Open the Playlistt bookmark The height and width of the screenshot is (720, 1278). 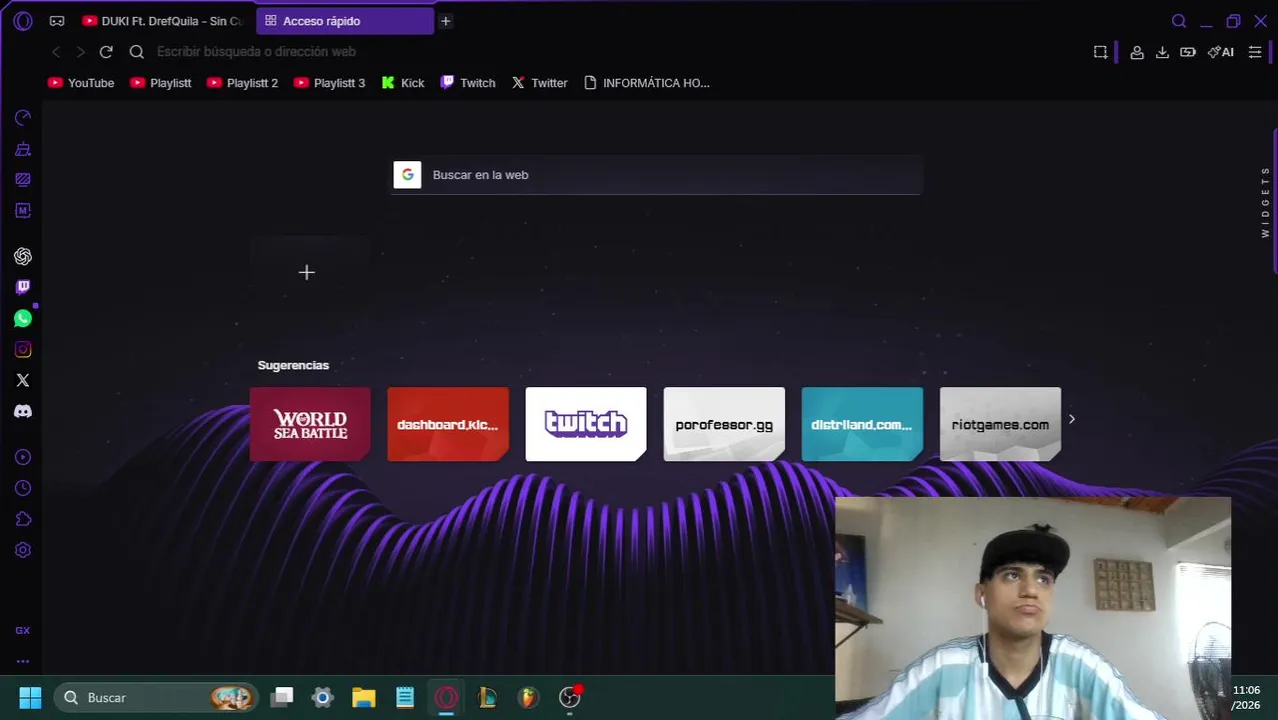tap(160, 83)
